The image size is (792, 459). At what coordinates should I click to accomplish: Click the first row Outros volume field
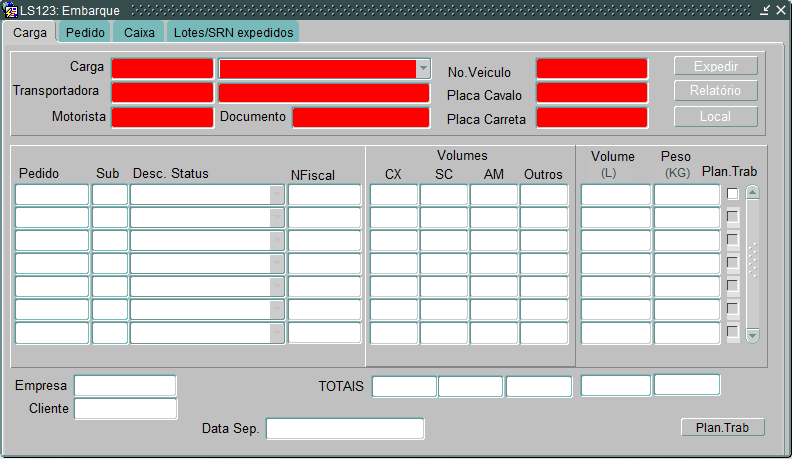543,194
